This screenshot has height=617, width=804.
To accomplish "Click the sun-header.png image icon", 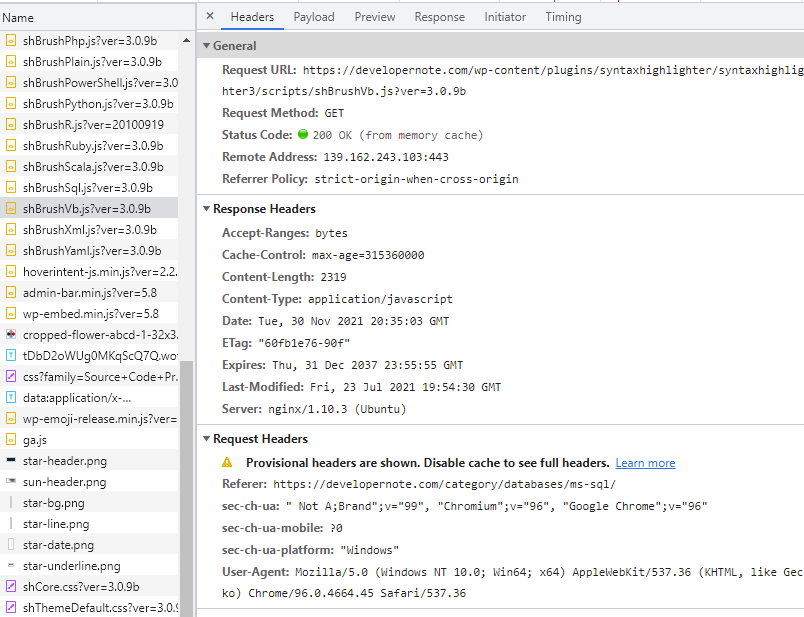I will (x=10, y=481).
